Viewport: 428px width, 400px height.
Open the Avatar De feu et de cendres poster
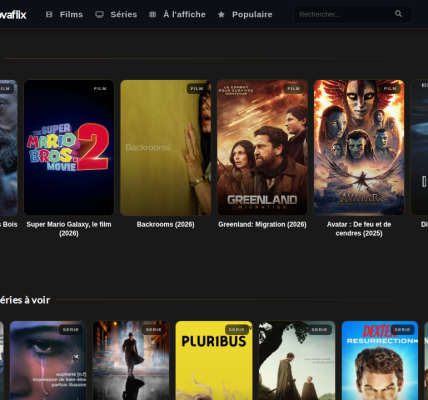pyautogui.click(x=359, y=148)
